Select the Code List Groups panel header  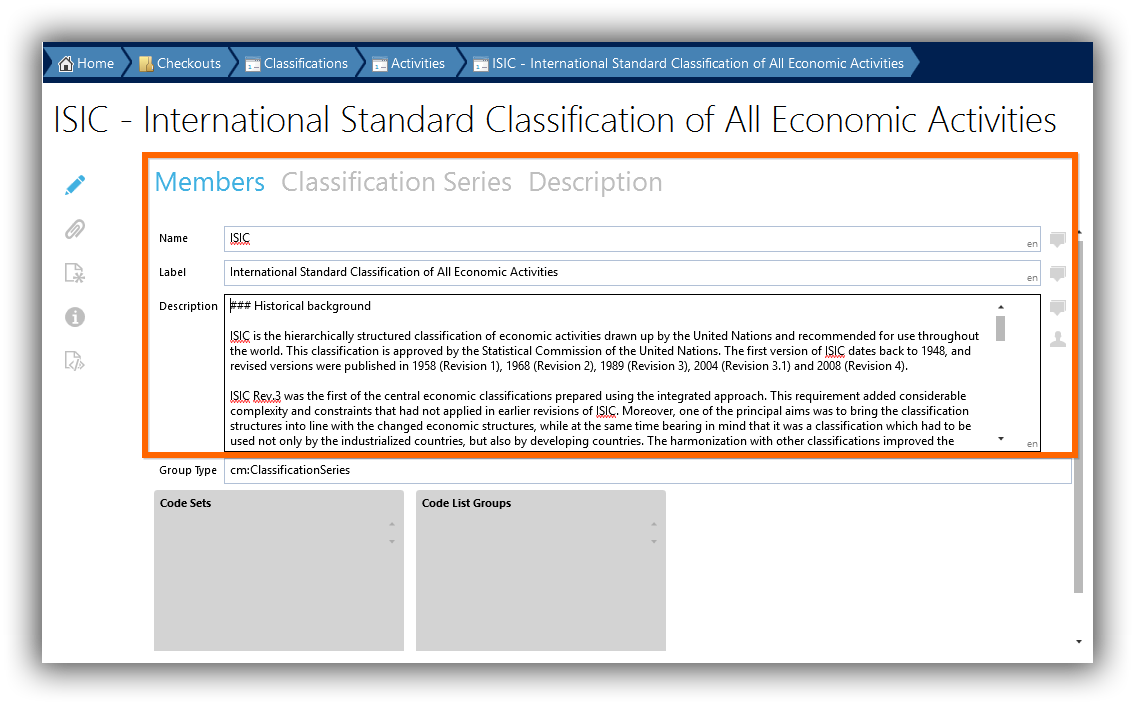tap(466, 503)
